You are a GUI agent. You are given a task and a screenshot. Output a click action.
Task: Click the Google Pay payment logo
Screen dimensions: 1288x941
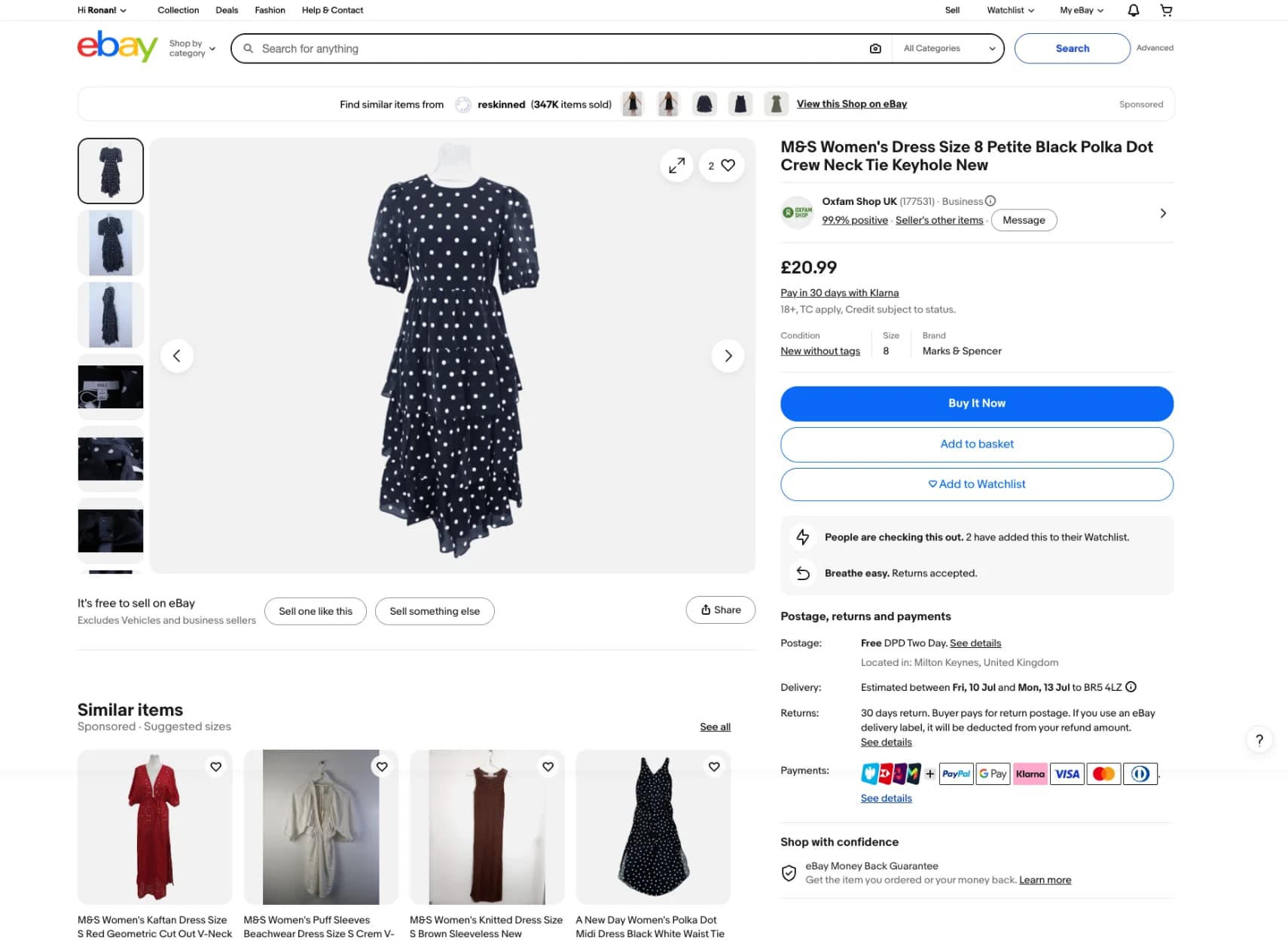pyautogui.click(x=993, y=774)
